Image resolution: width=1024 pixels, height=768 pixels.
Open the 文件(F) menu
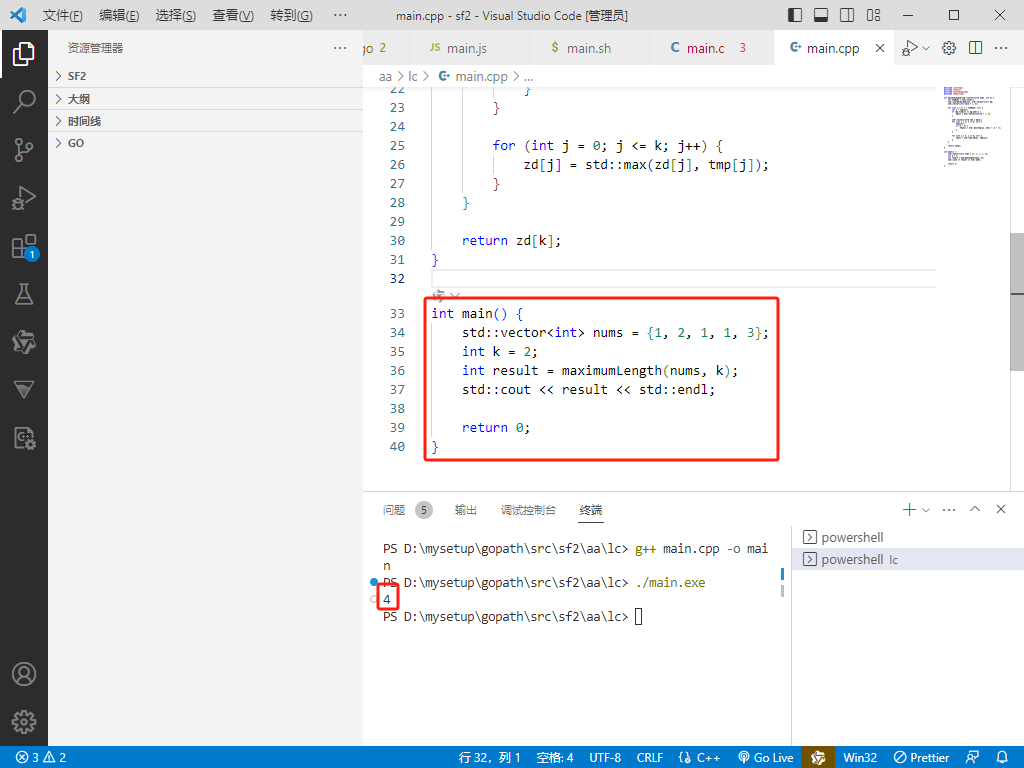pos(63,15)
